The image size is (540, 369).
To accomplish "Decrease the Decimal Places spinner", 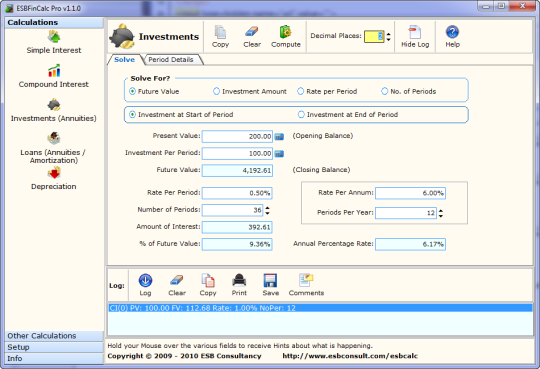I will (388, 39).
